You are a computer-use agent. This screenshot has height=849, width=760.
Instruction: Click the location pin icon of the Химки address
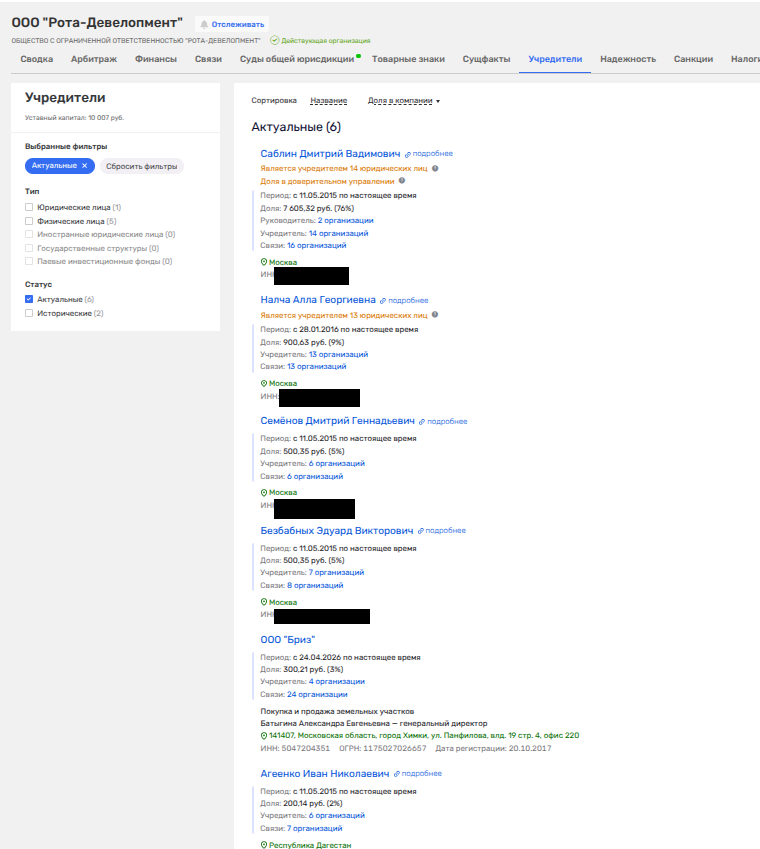pyautogui.click(x=264, y=736)
